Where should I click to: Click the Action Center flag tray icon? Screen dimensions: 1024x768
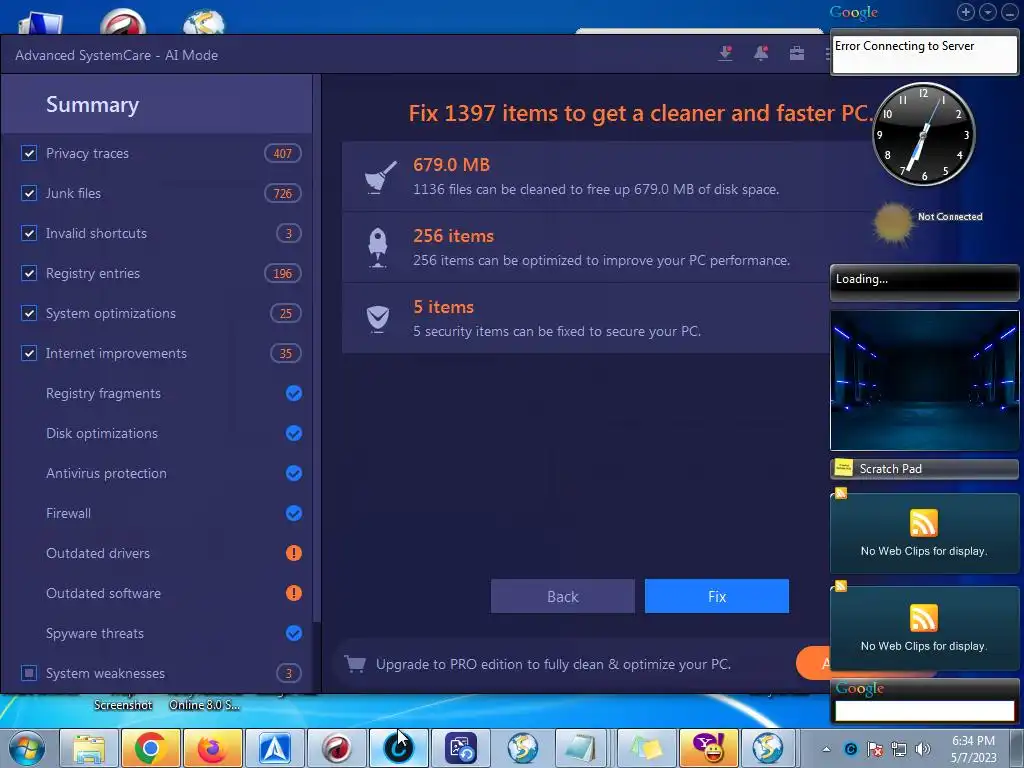(x=874, y=749)
